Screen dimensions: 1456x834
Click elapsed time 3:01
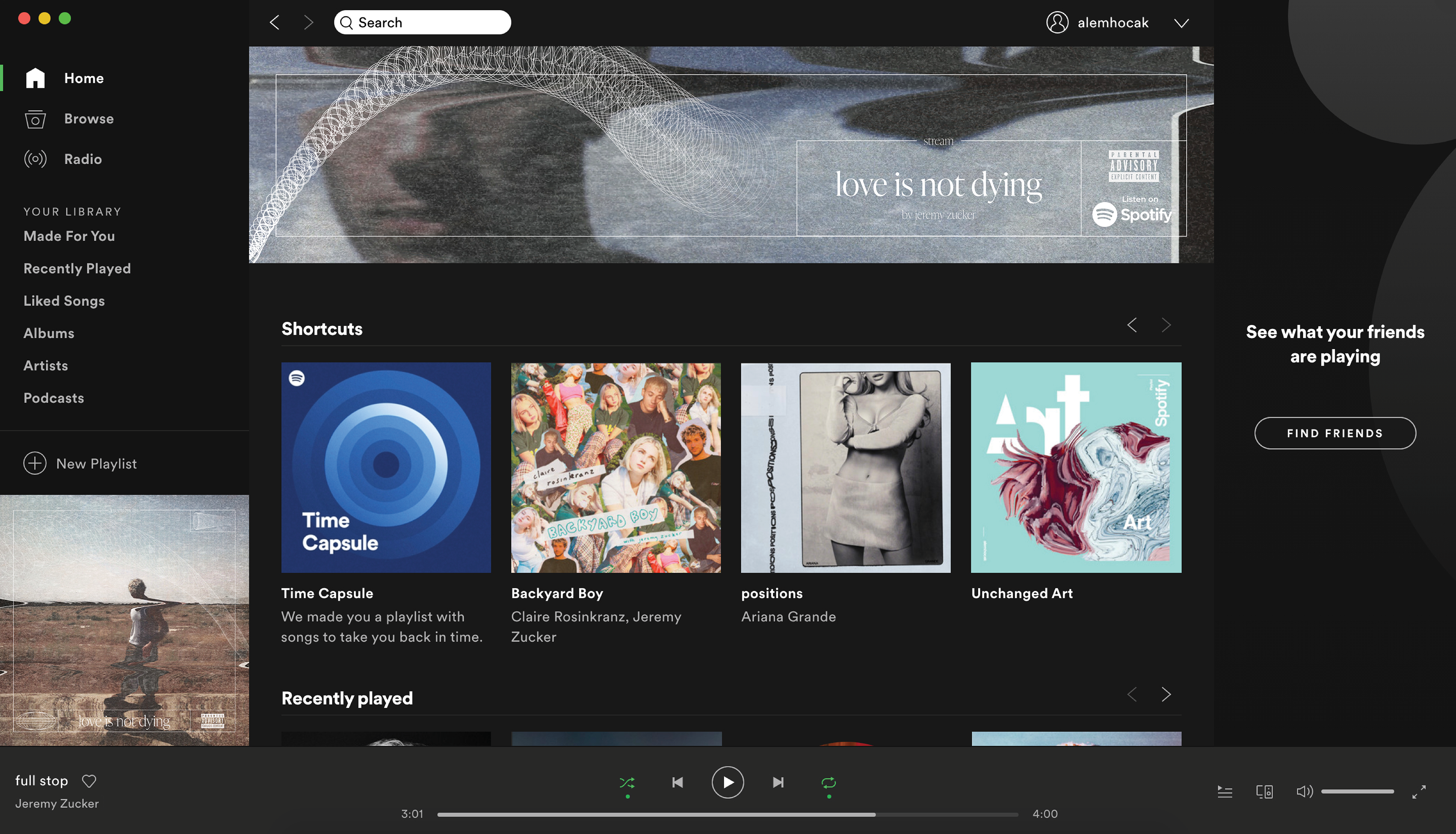point(412,814)
